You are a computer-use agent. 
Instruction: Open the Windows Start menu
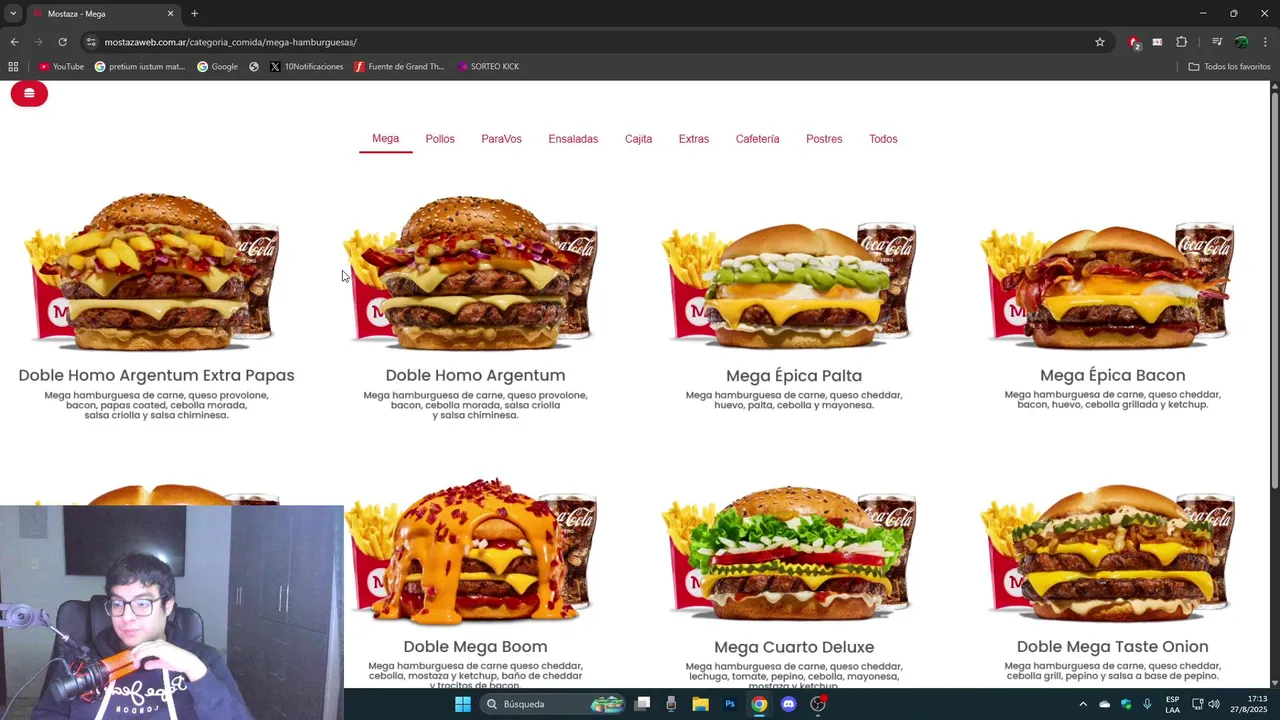click(x=462, y=704)
